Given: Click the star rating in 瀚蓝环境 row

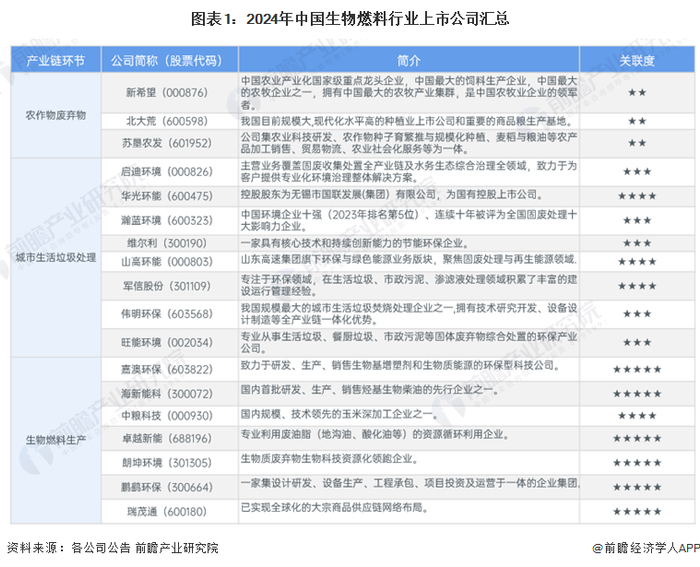Looking at the screenshot, I should [x=637, y=221].
